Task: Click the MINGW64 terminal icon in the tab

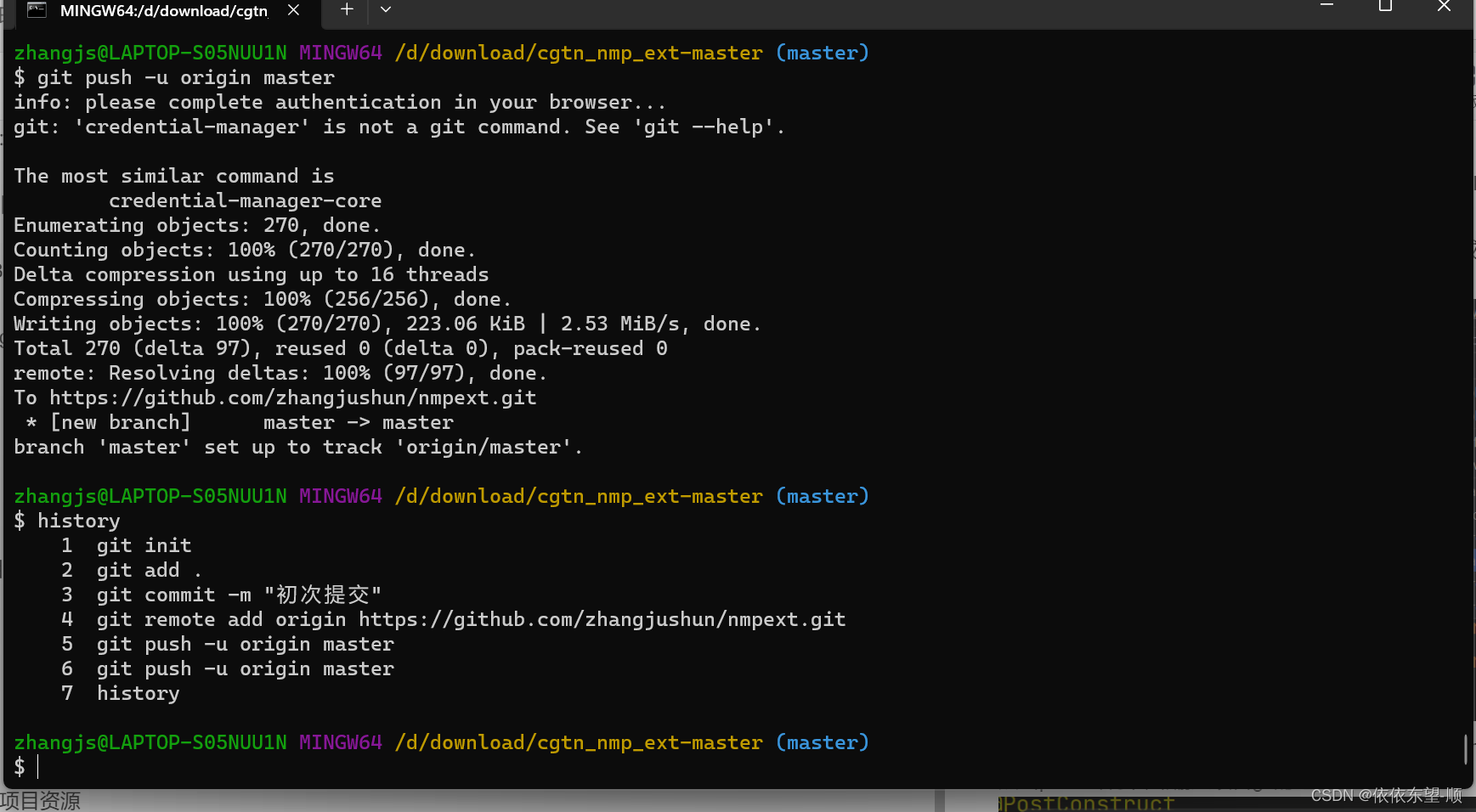Action: [x=37, y=10]
